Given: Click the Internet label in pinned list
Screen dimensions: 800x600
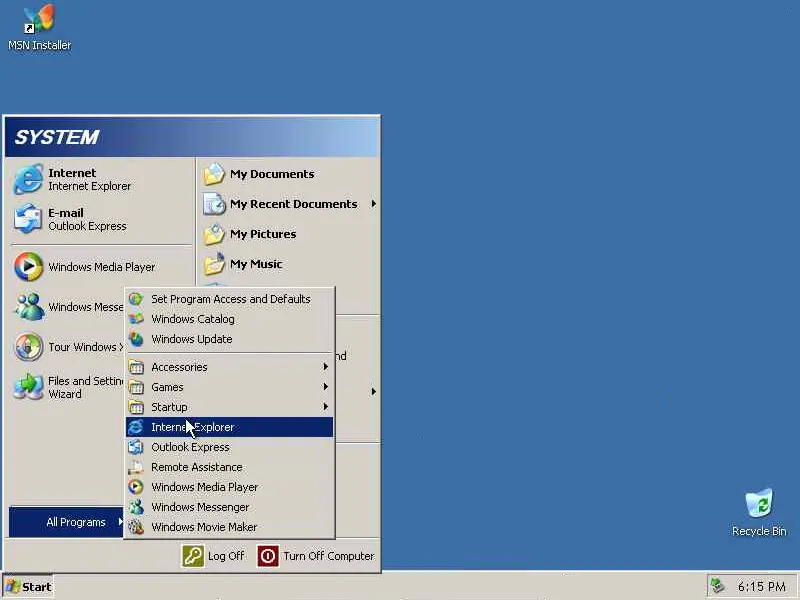Looking at the screenshot, I should point(72,173).
